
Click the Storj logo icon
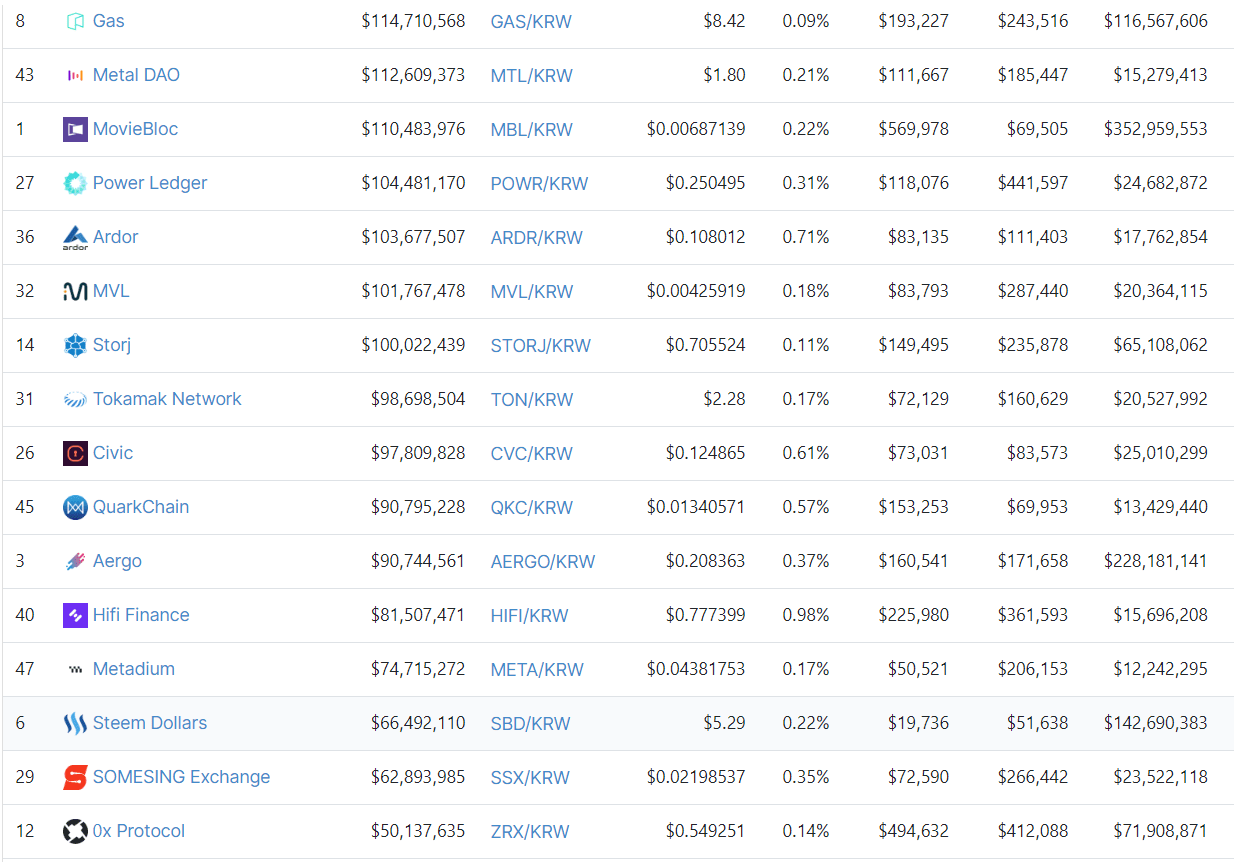[x=75, y=345]
